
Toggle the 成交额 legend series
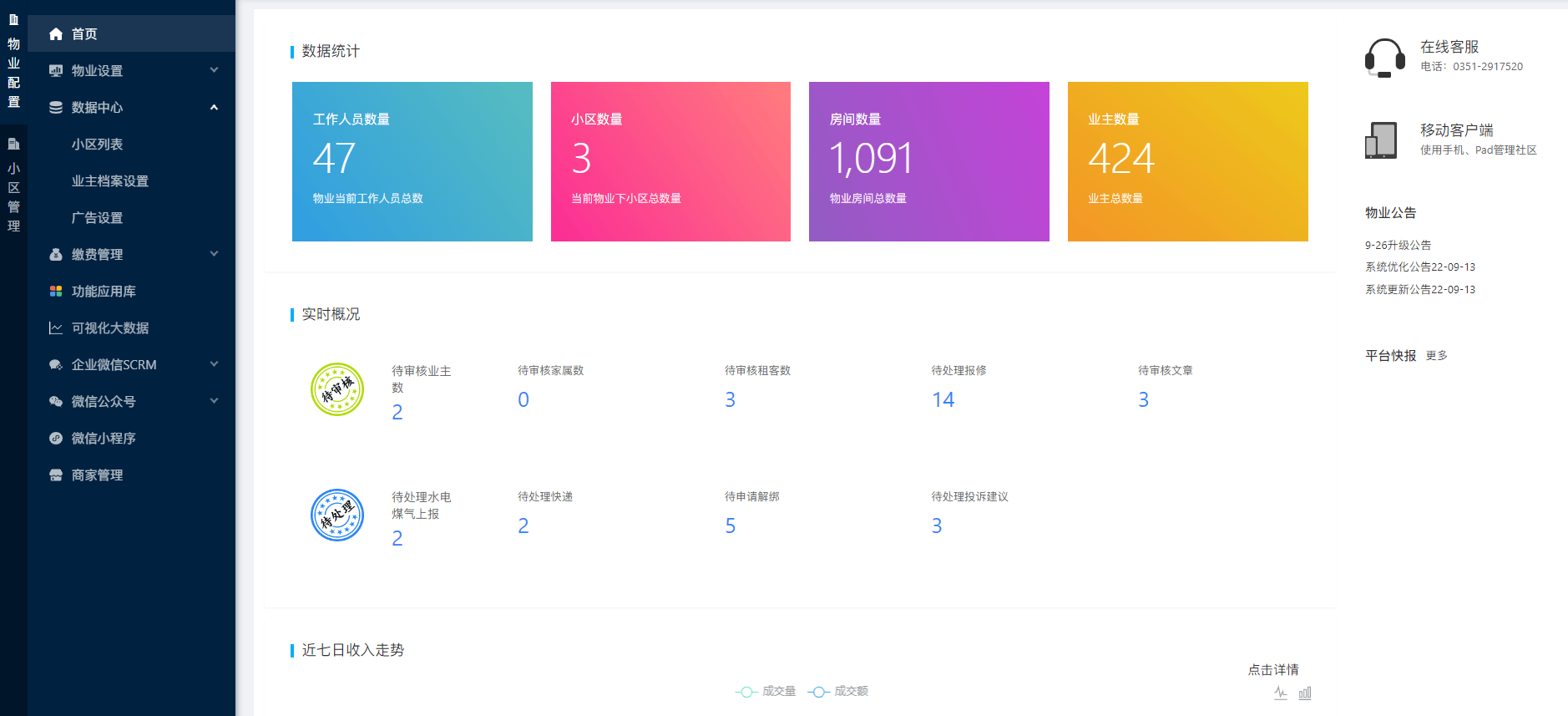click(838, 692)
